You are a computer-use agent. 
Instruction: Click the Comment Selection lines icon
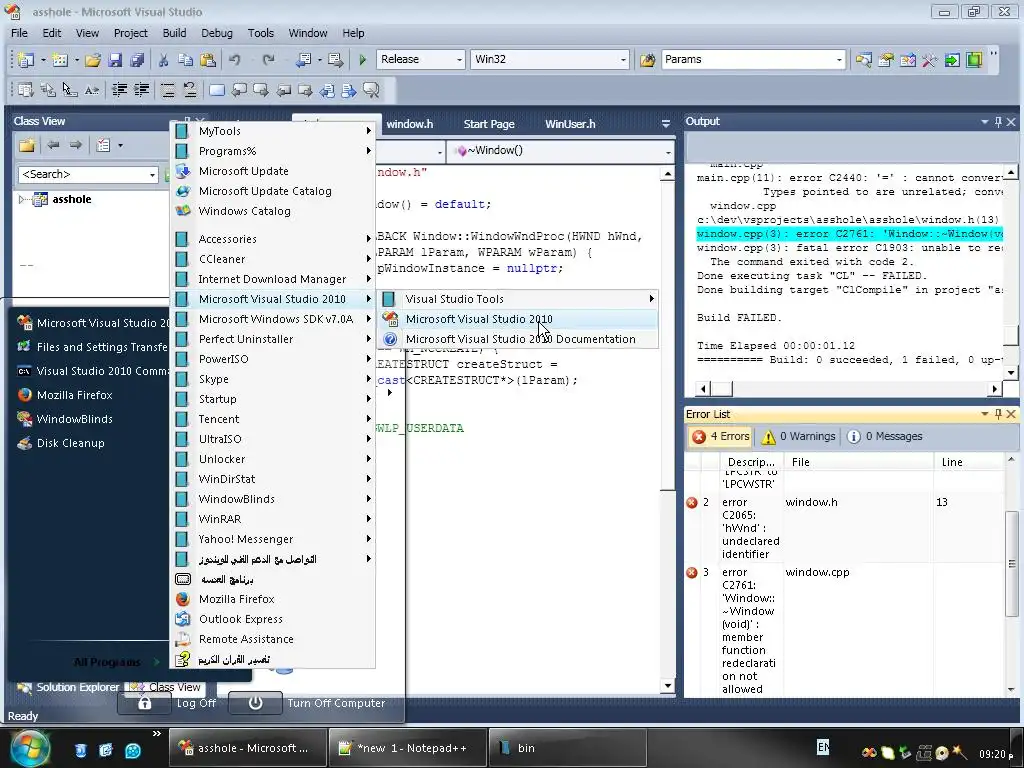point(168,90)
